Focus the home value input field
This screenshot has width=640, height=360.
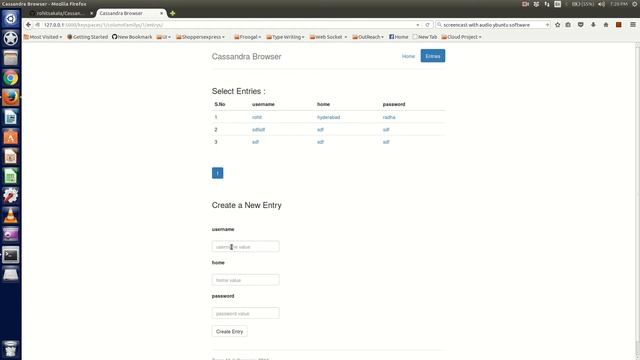pos(246,280)
